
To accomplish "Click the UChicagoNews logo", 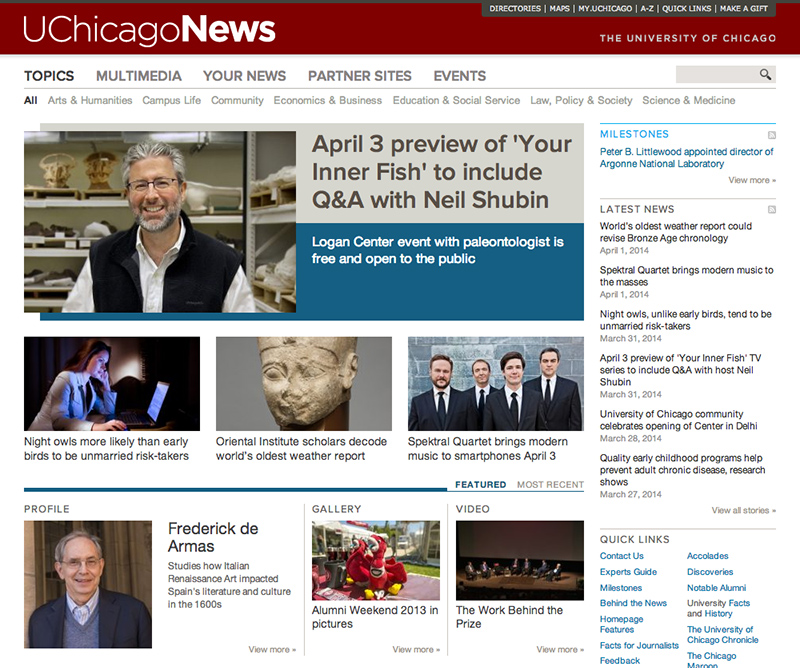I will [149, 30].
